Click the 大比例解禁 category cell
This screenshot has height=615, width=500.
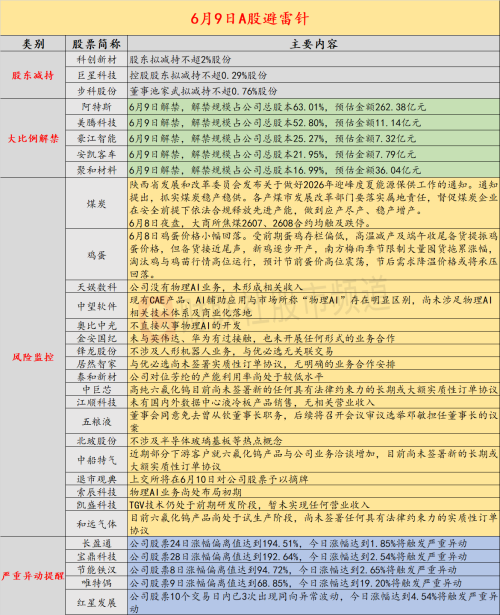click(x=33, y=138)
